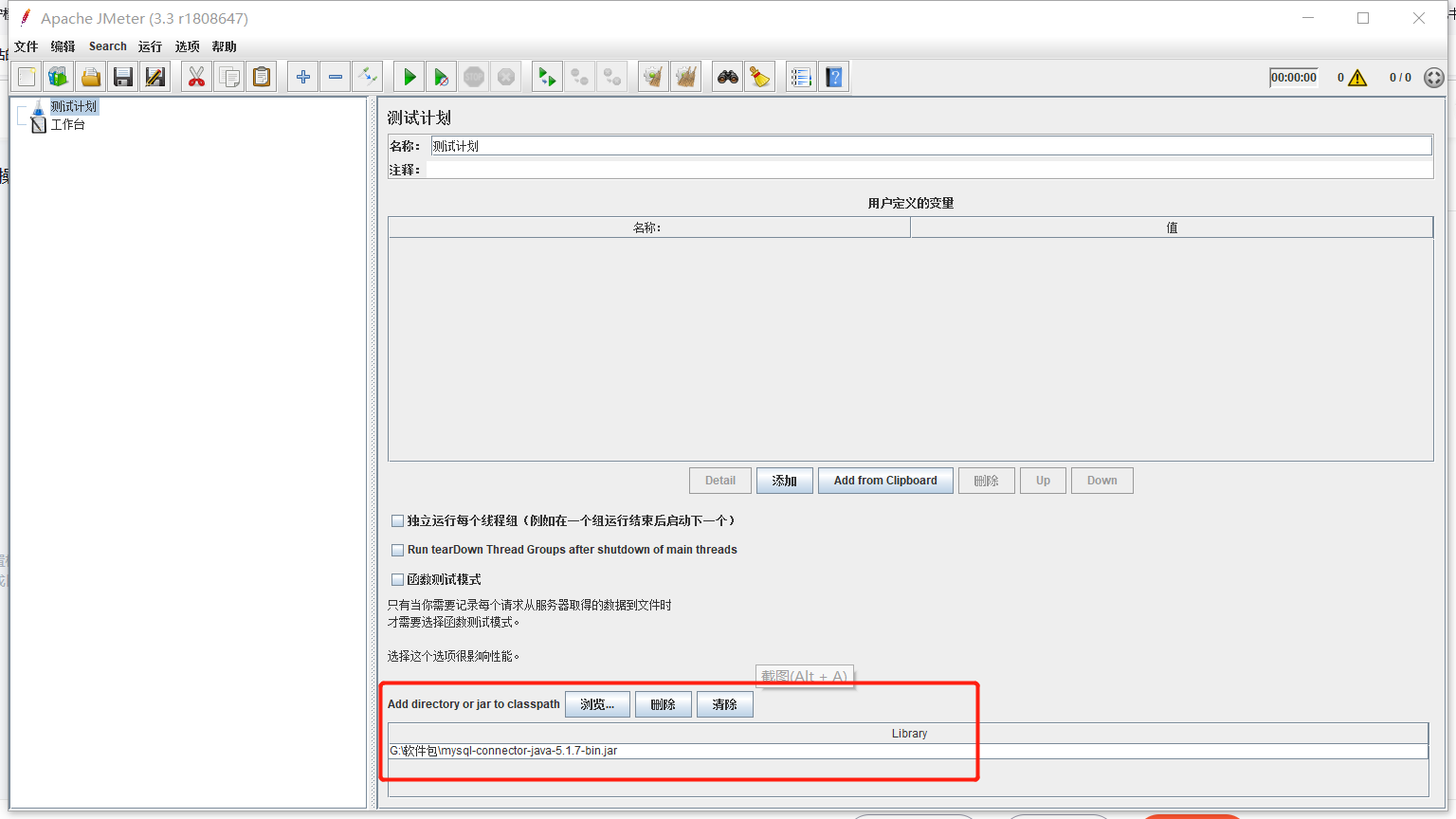Enable running each thread group independently
This screenshot has height=819, width=1456.
click(x=398, y=521)
